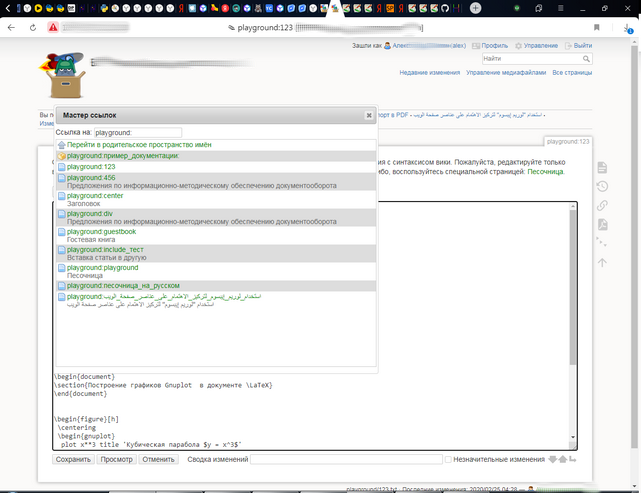
Task: Open the browser hamburger menu
Action: tap(560, 8)
